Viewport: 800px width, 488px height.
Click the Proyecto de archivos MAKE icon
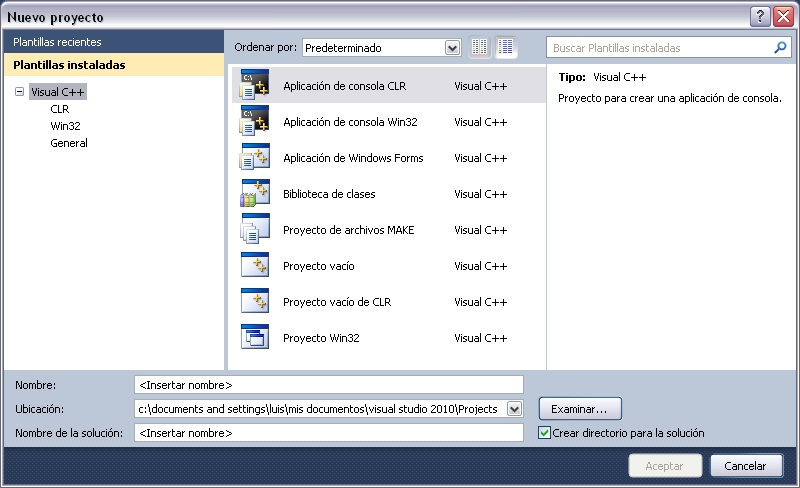pos(255,229)
